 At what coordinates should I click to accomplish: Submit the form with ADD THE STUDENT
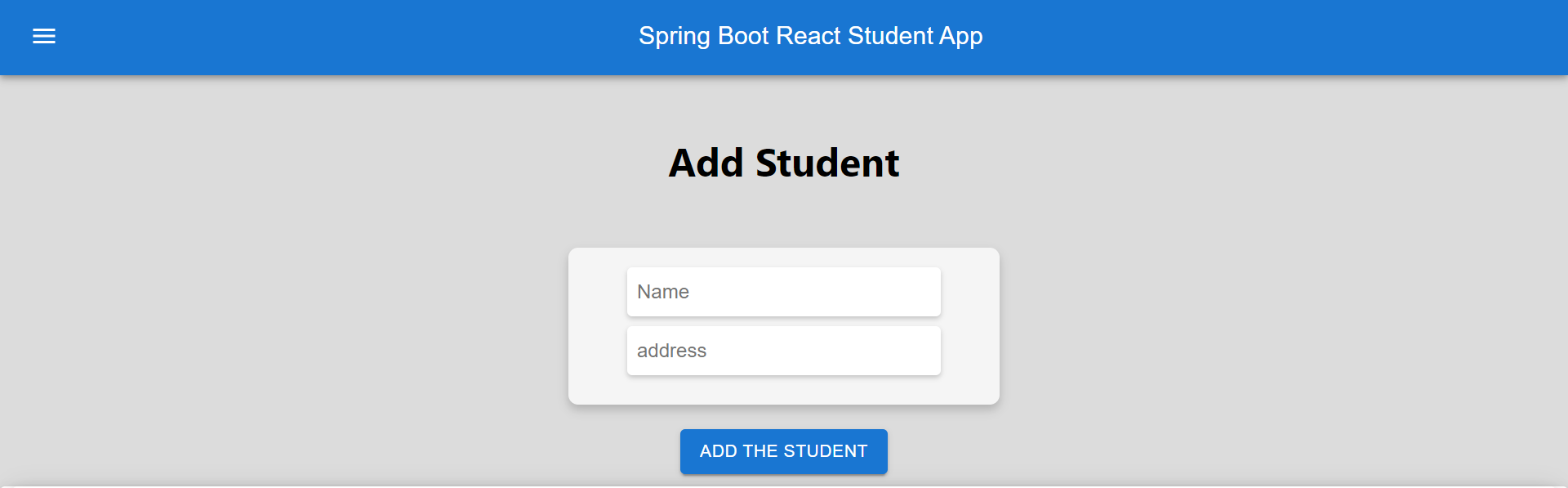tap(783, 451)
